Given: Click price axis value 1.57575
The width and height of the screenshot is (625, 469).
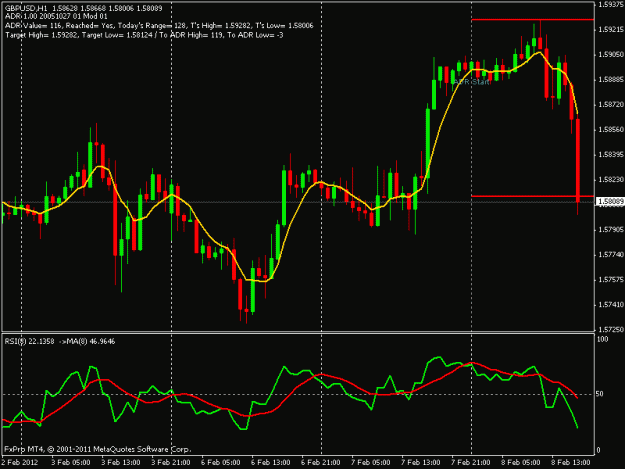Looking at the screenshot, I should coord(611,280).
